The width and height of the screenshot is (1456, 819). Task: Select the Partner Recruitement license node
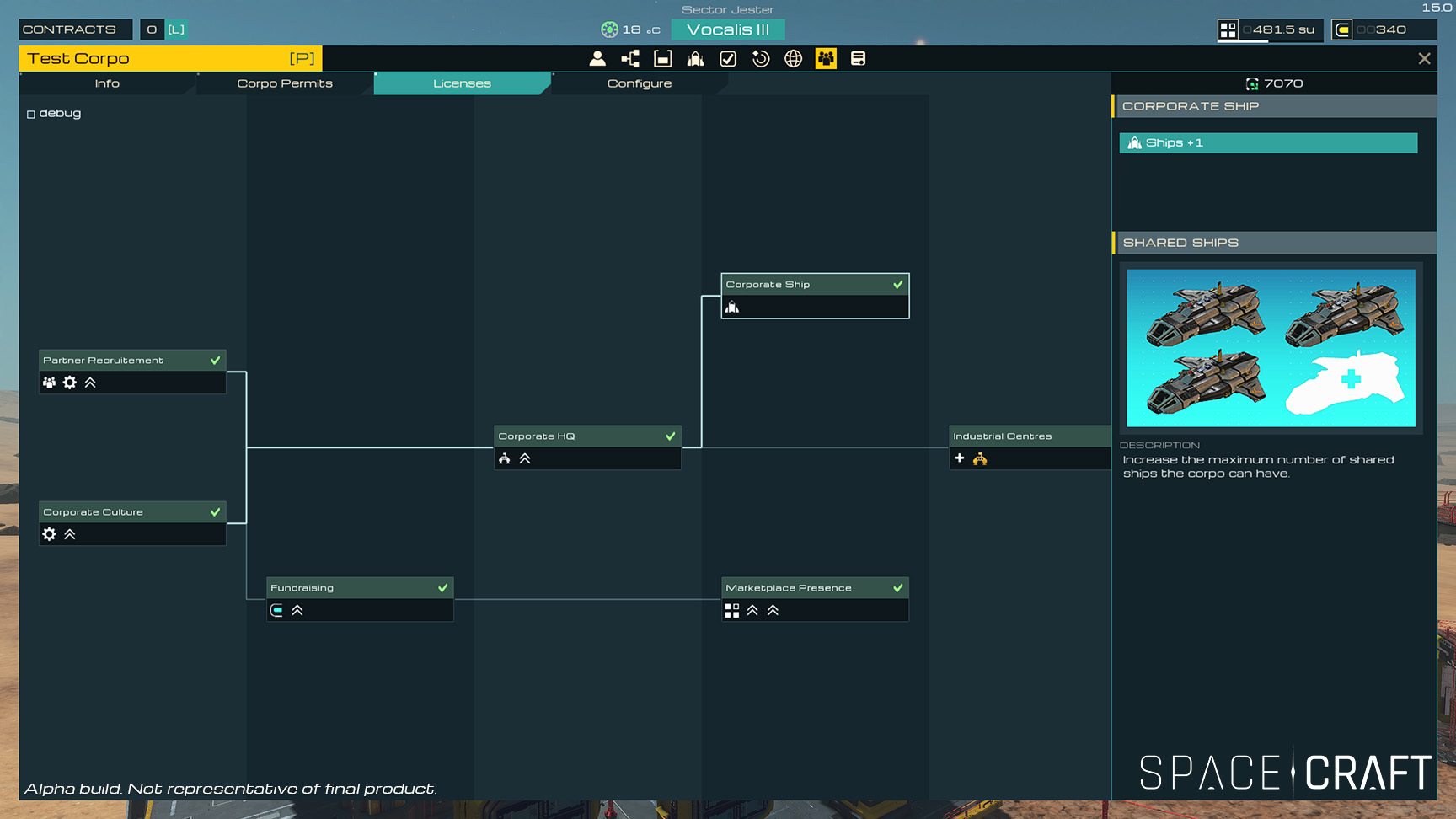tap(132, 372)
